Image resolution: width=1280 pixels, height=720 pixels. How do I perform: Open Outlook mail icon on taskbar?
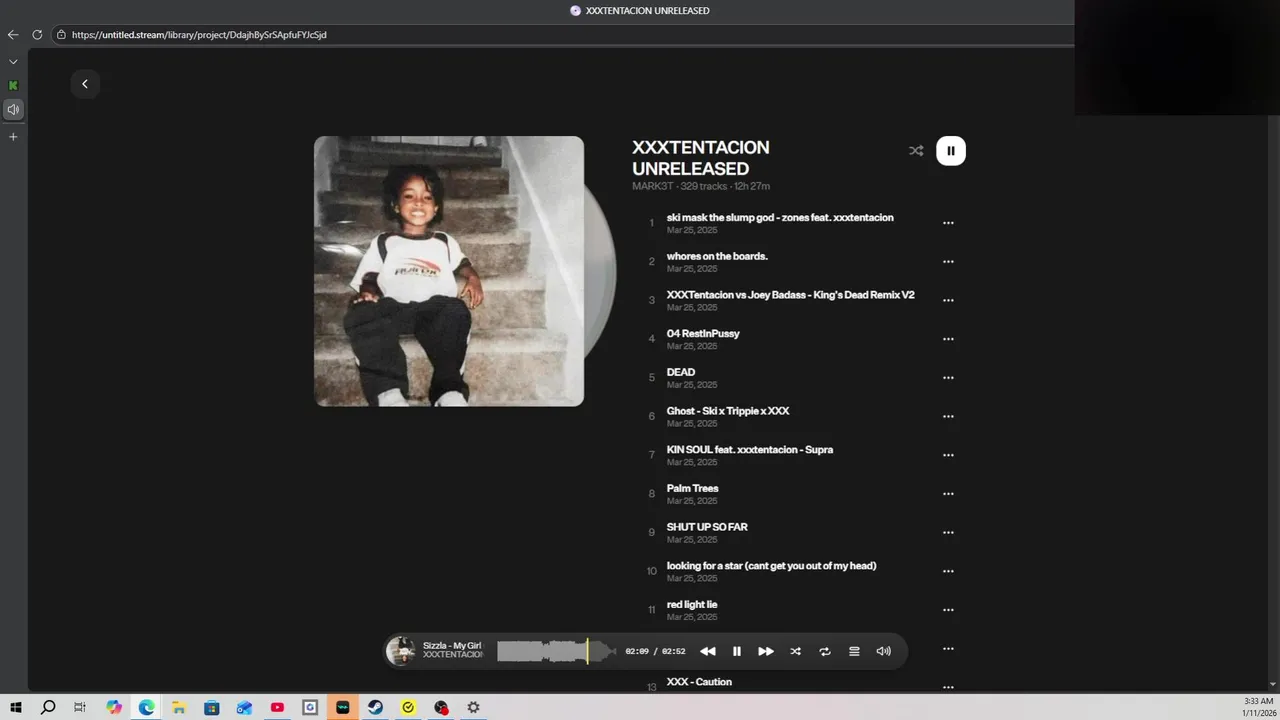point(245,707)
